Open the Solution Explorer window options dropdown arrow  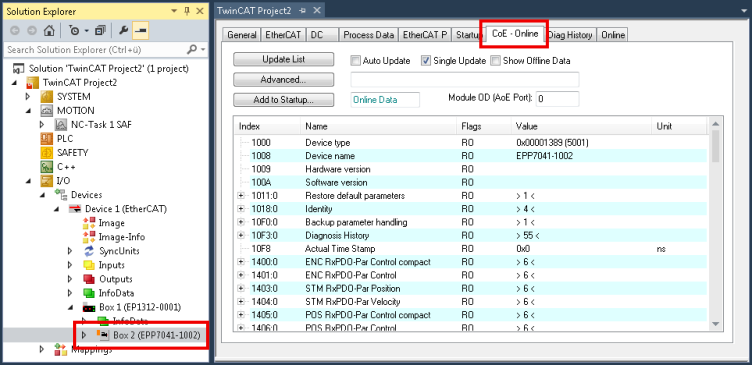(x=173, y=12)
